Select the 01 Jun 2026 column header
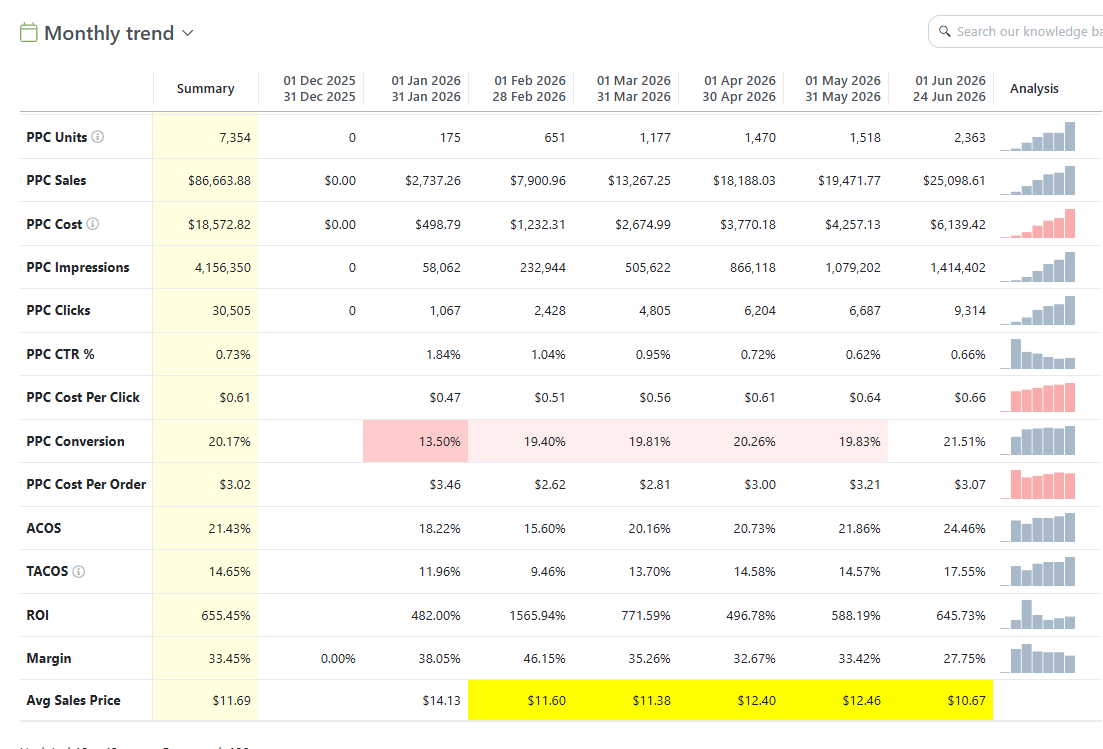1103x749 pixels. pyautogui.click(x=949, y=89)
